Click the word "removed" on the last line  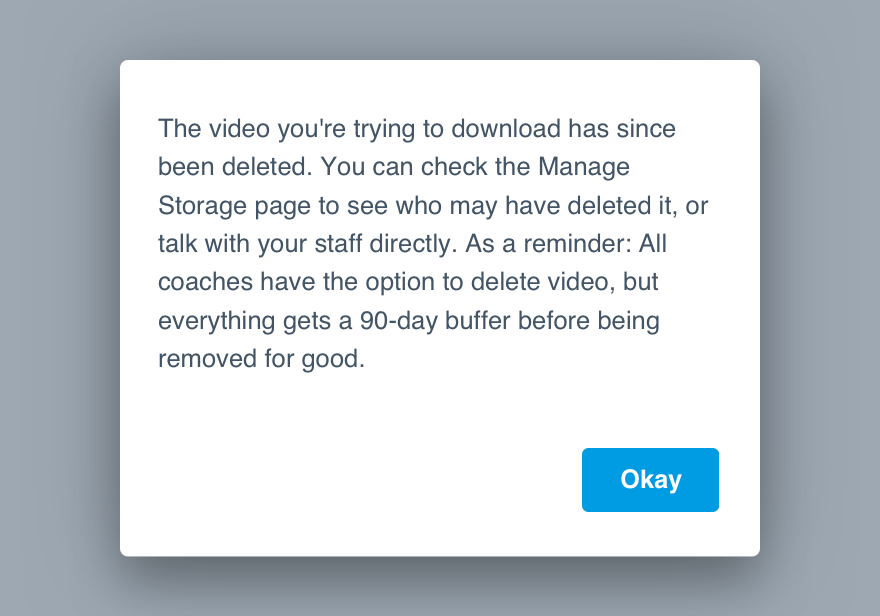coord(207,359)
